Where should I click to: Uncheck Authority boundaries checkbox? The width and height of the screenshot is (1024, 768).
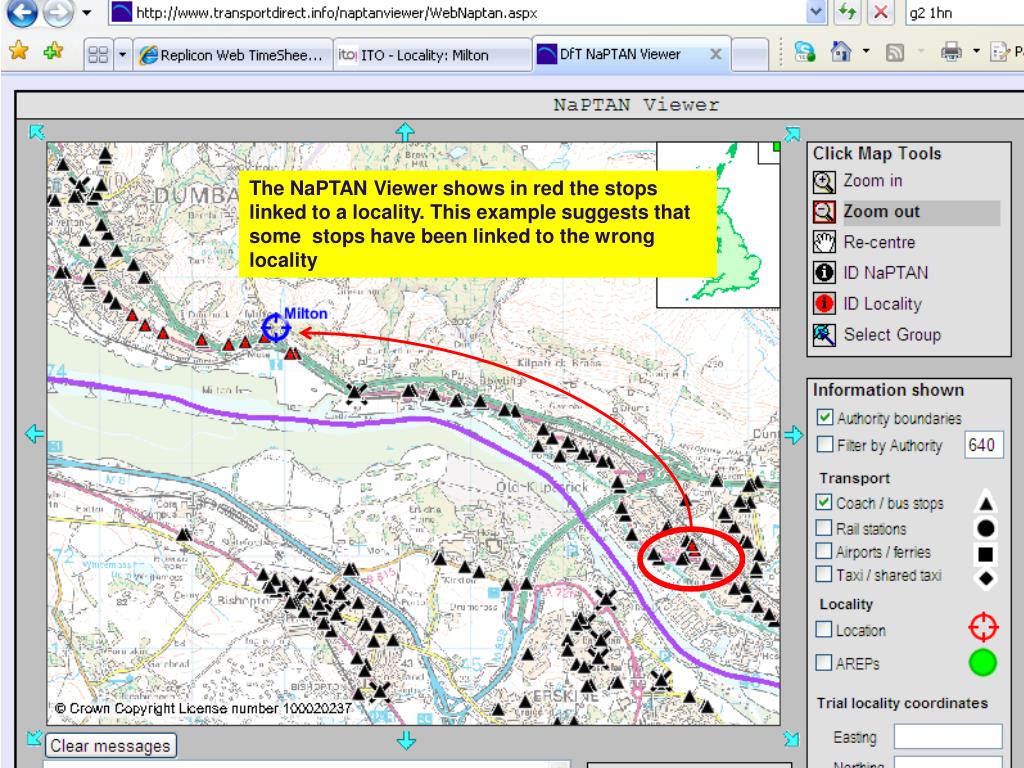click(x=825, y=417)
